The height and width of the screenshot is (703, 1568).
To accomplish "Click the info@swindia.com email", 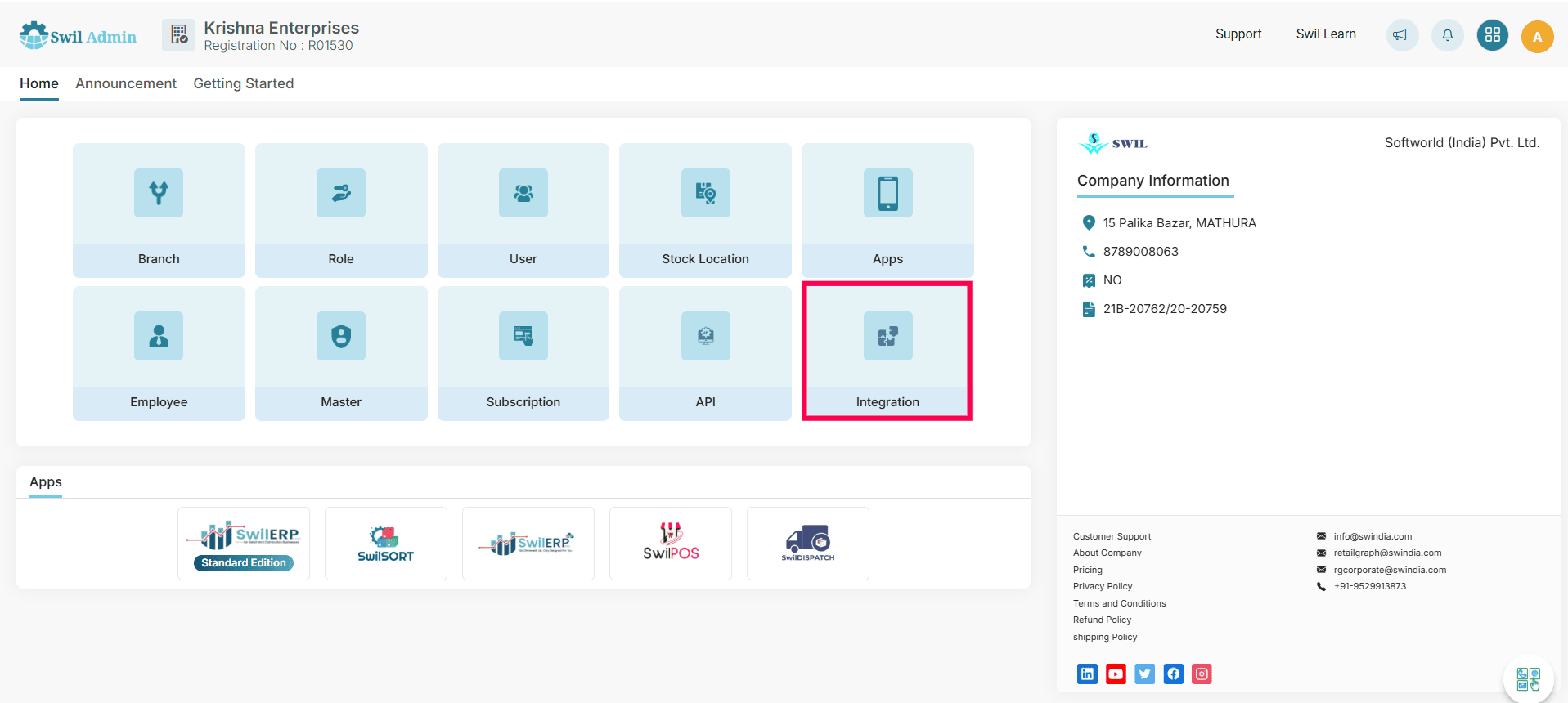I will tap(1373, 536).
